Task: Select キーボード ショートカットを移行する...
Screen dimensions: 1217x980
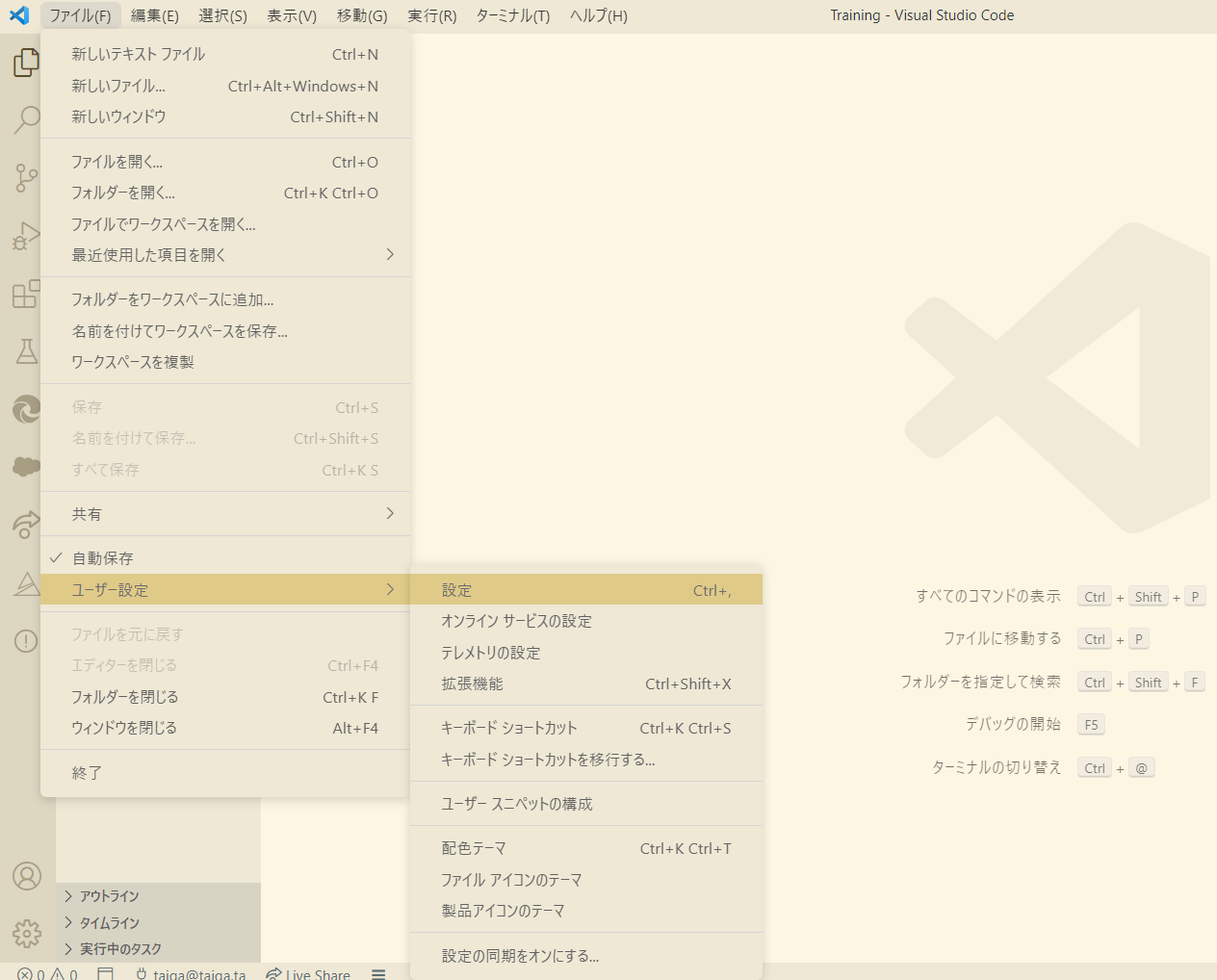Action: 586,760
